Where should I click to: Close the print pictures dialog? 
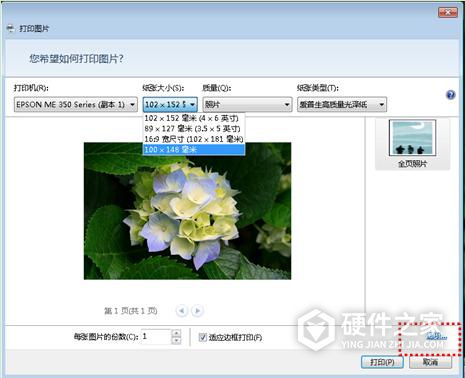448,13
